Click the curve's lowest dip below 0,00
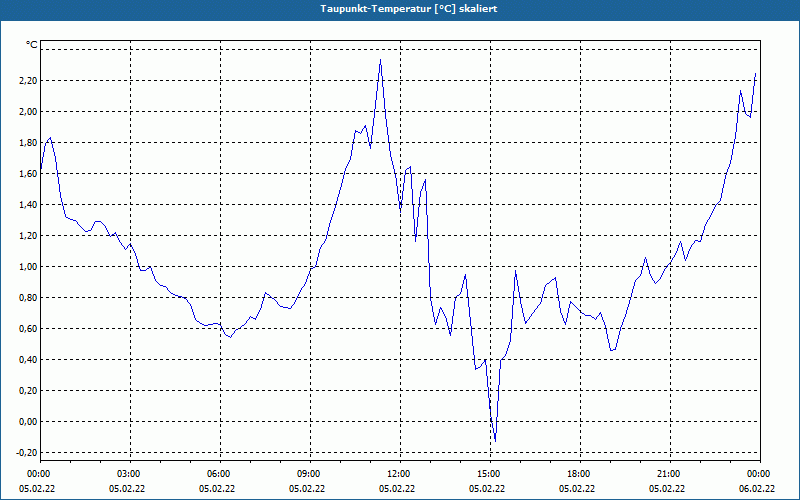This screenshot has width=800, height=500. [495, 441]
